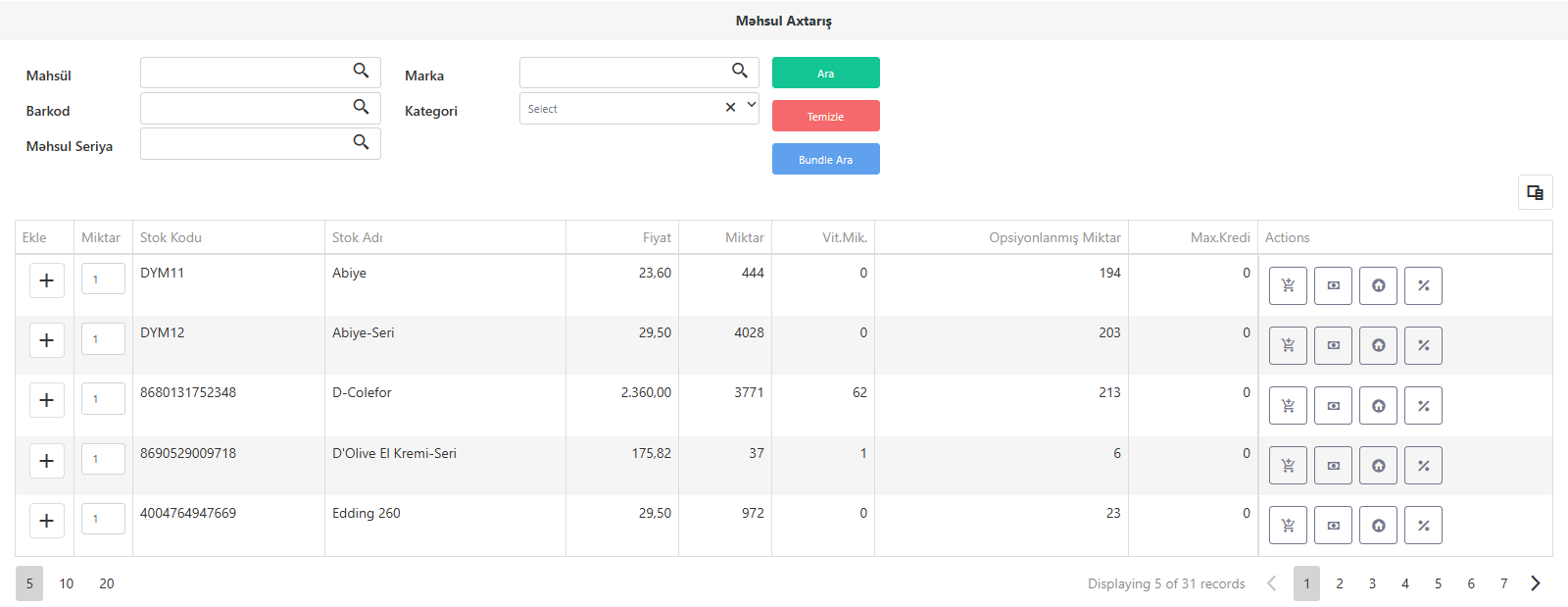Go to page 3 of results

pos(1372,583)
